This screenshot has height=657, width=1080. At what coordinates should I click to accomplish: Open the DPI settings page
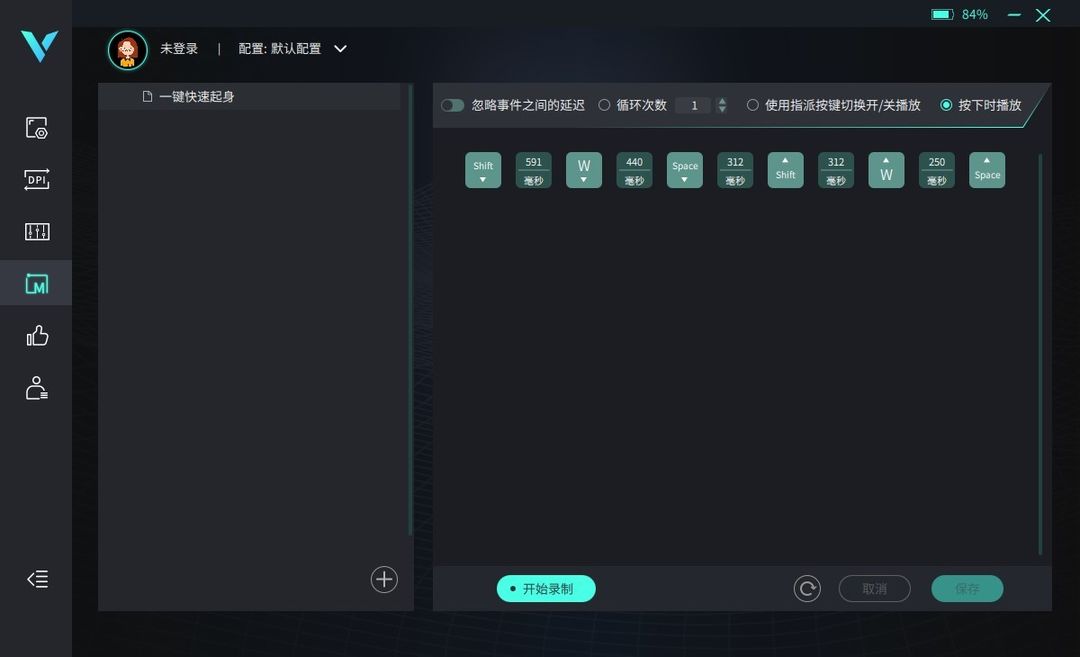tap(37, 180)
